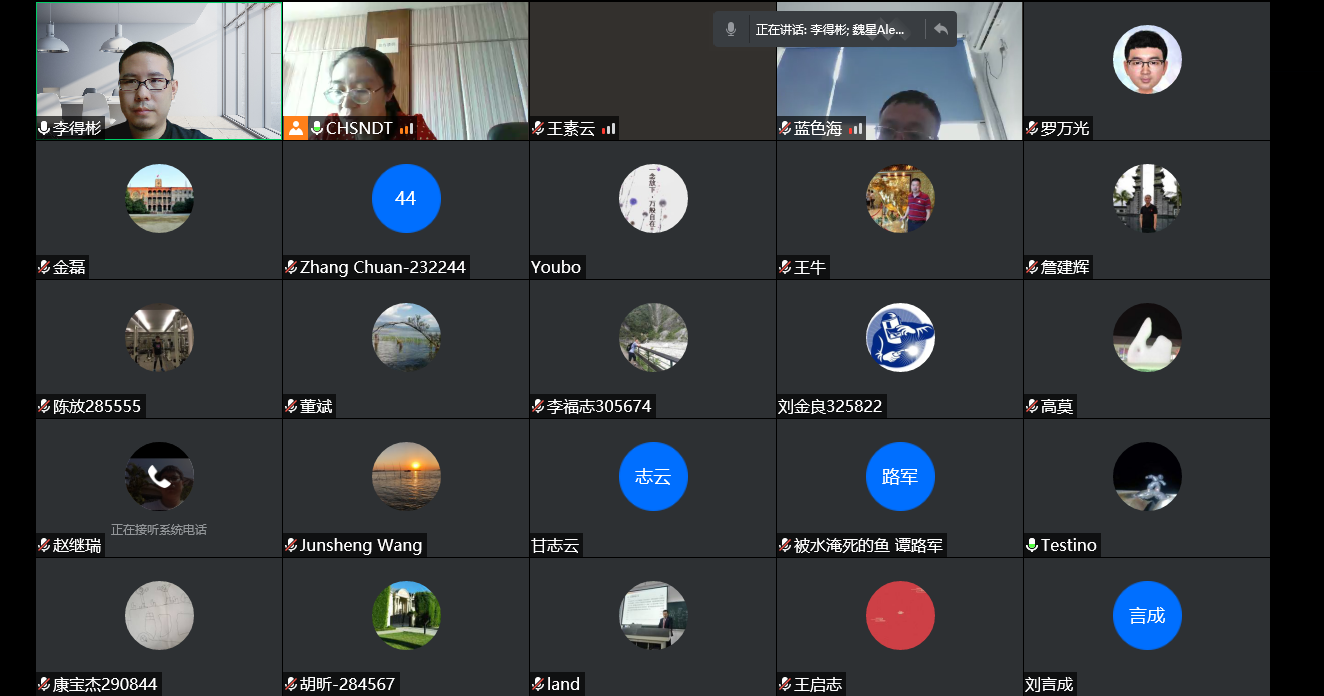Click the orange signal bars next to CHSNDT
1324x696 pixels.
(x=406, y=128)
